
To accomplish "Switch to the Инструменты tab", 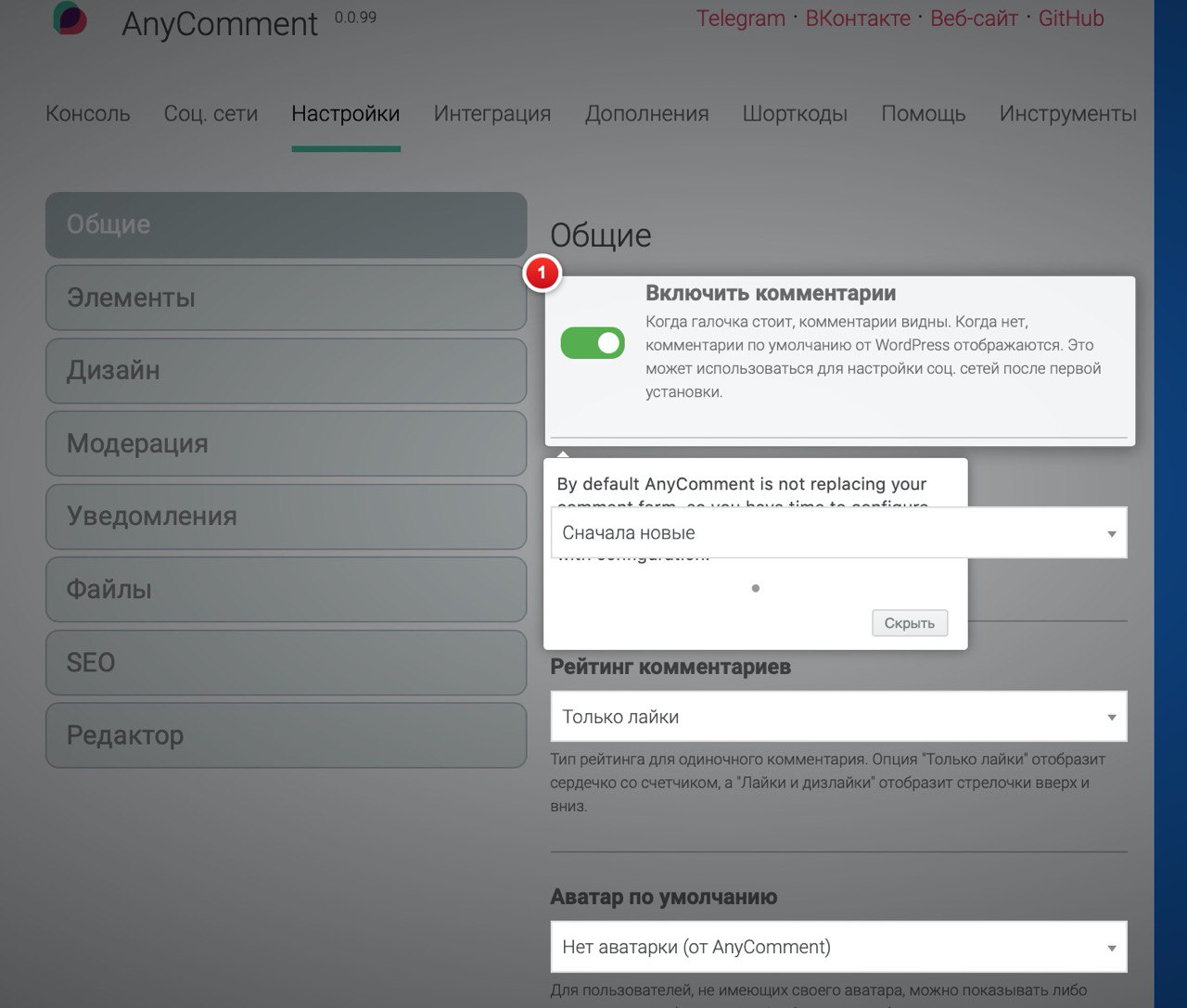I will tap(1068, 114).
